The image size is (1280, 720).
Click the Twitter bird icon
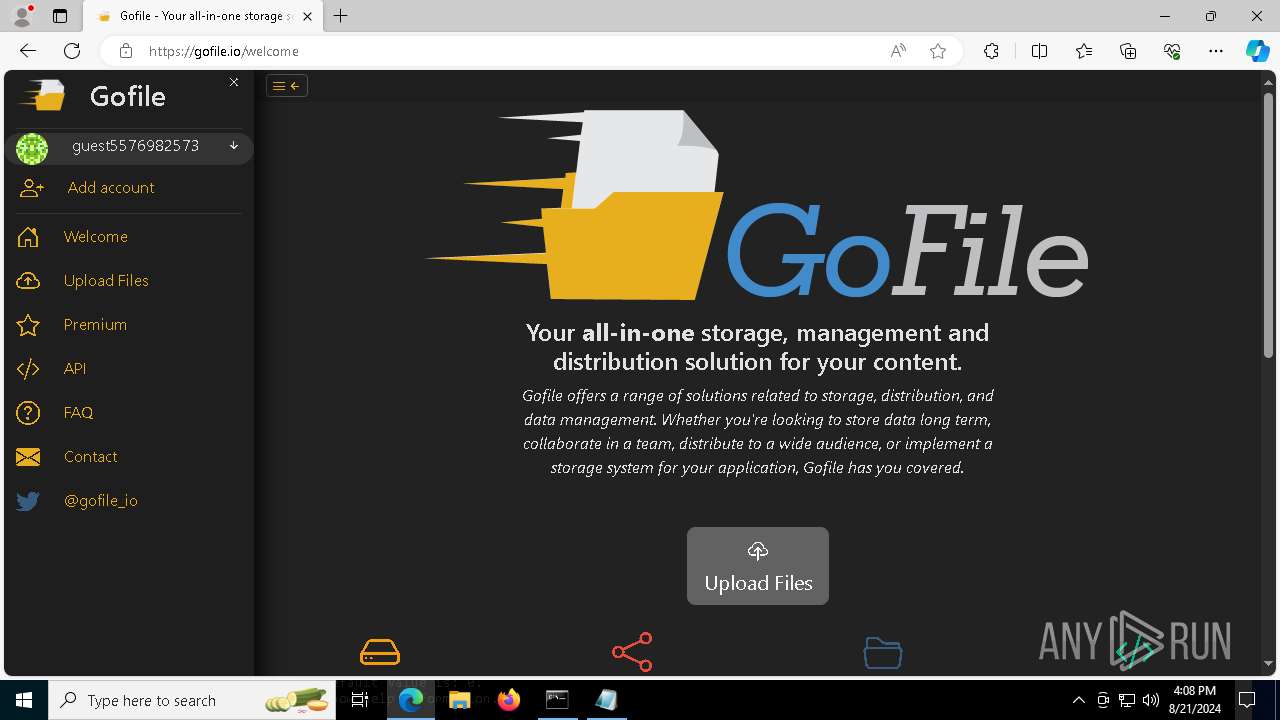28,501
